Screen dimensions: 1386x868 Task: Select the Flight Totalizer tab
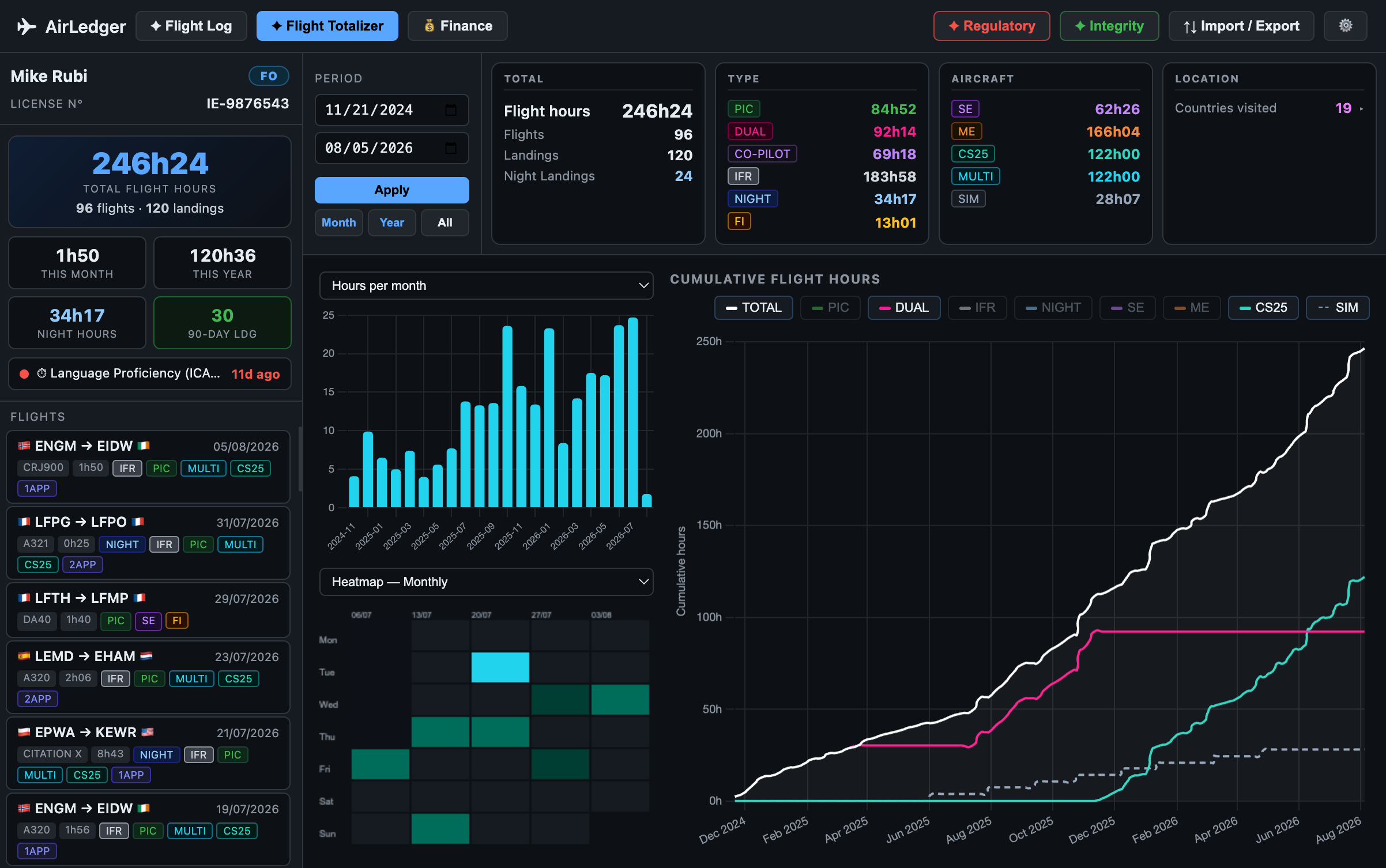pyautogui.click(x=327, y=26)
